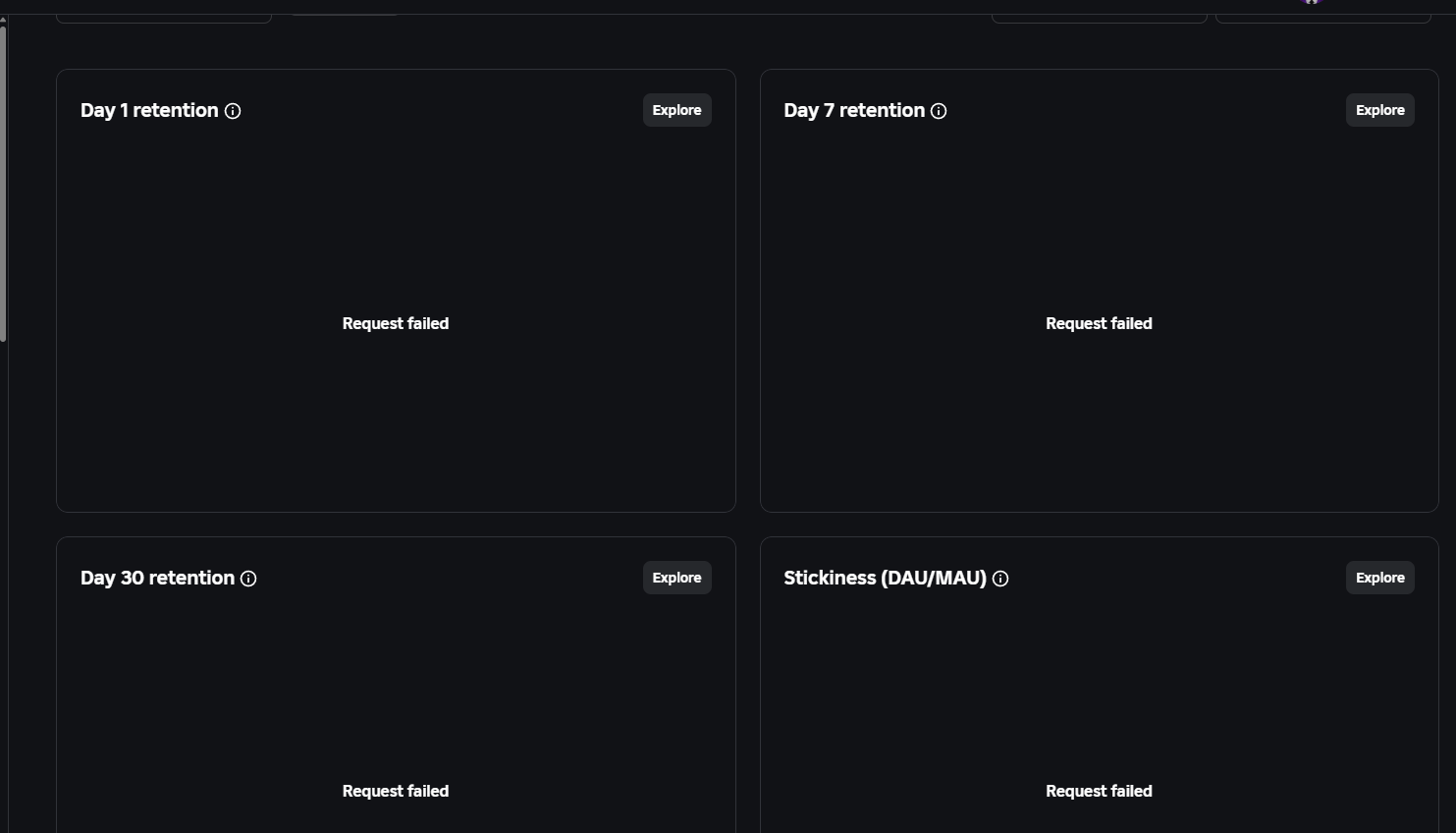This screenshot has height=833, width=1456.
Task: Click the Stickiness (DAU/MAU) info icon
Action: coord(1000,579)
